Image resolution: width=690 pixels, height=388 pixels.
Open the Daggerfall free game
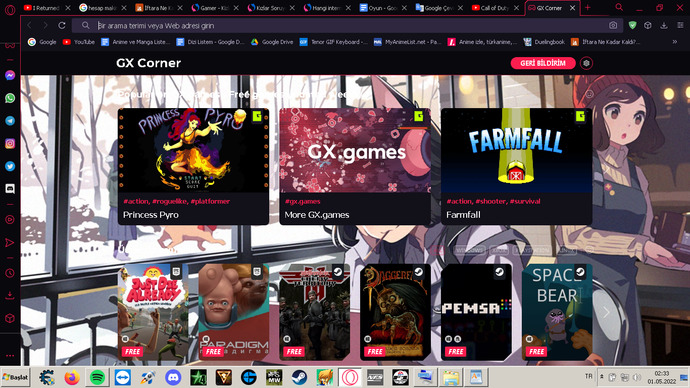[395, 312]
